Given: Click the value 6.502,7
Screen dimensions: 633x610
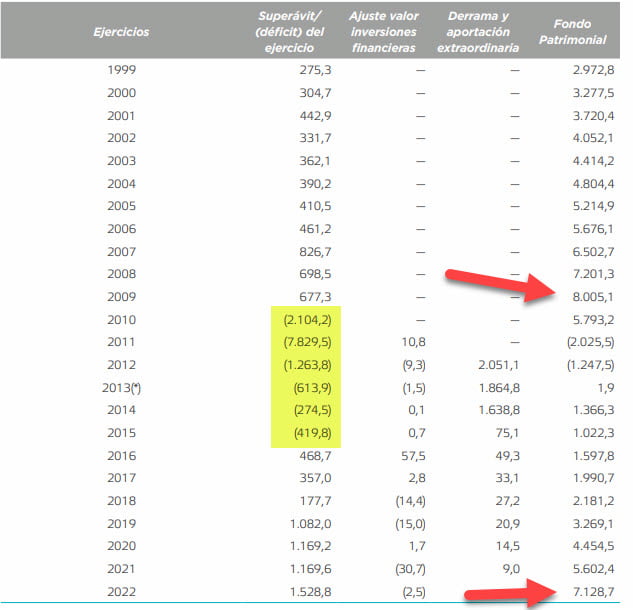Looking at the screenshot, I should point(593,252).
